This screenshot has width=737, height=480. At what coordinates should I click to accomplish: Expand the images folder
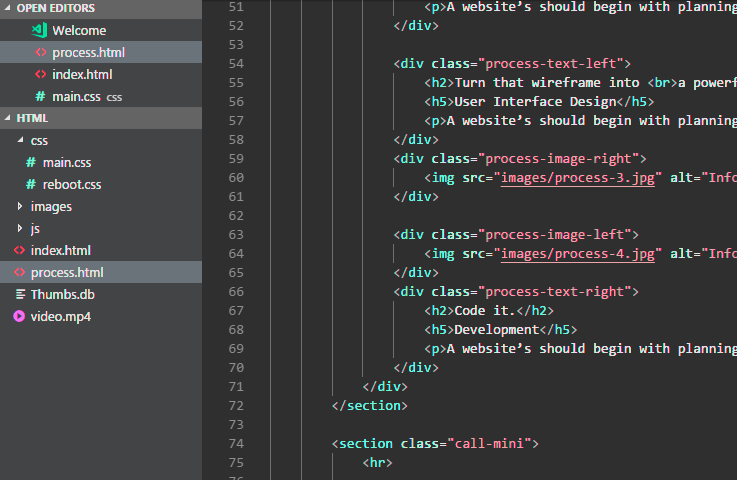20,206
